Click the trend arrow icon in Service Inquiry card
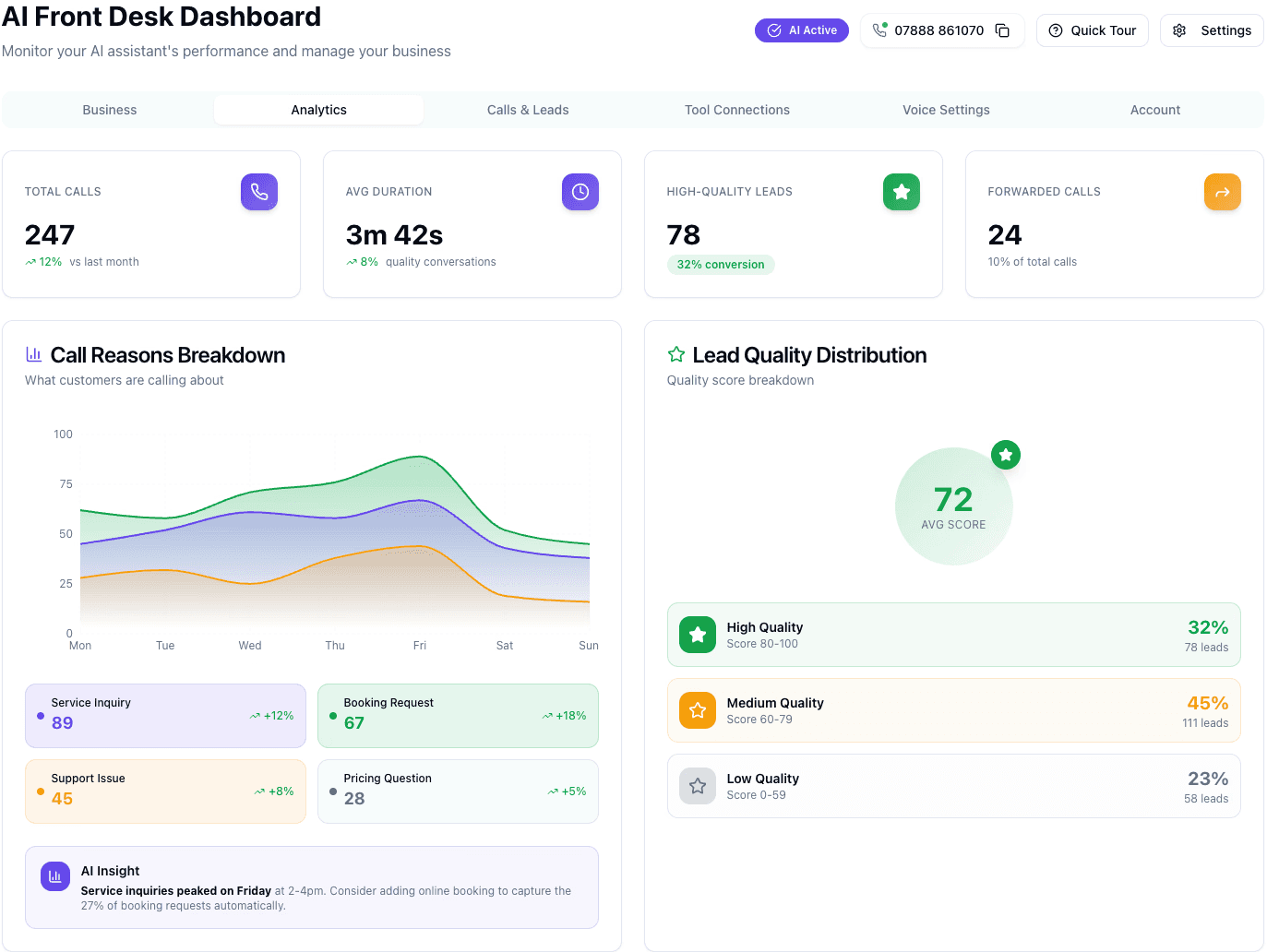The width and height of the screenshot is (1267, 952). [256, 716]
